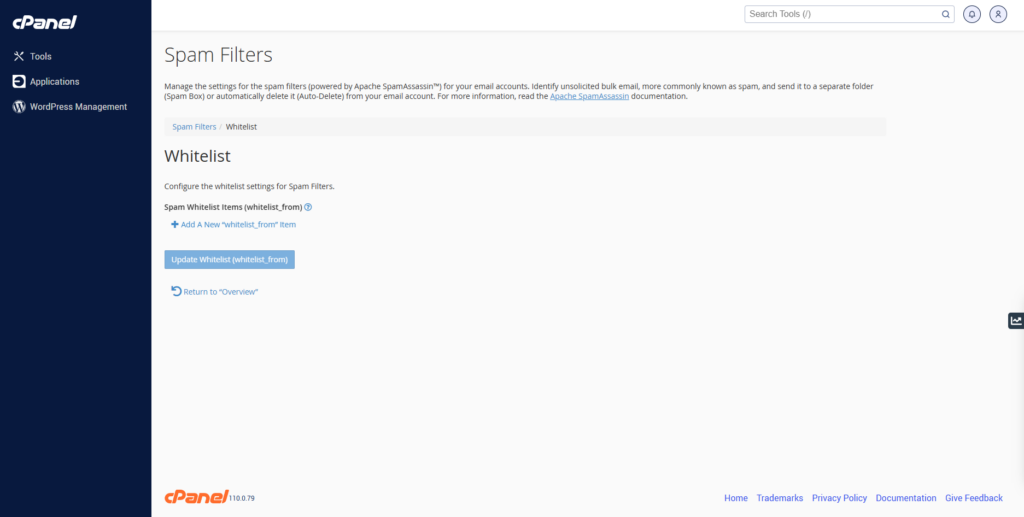Click the magnifier icon in the search box
The width and height of the screenshot is (1024, 517).
946,14
